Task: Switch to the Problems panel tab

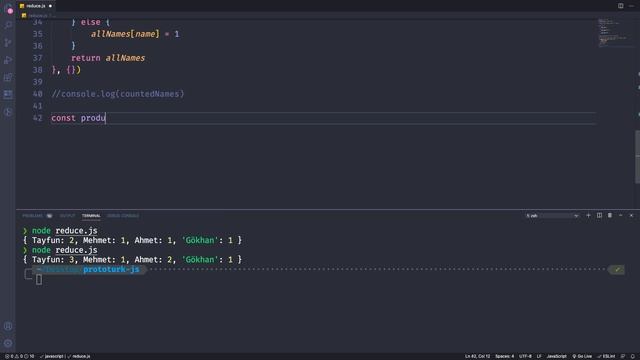Action: 32,216
